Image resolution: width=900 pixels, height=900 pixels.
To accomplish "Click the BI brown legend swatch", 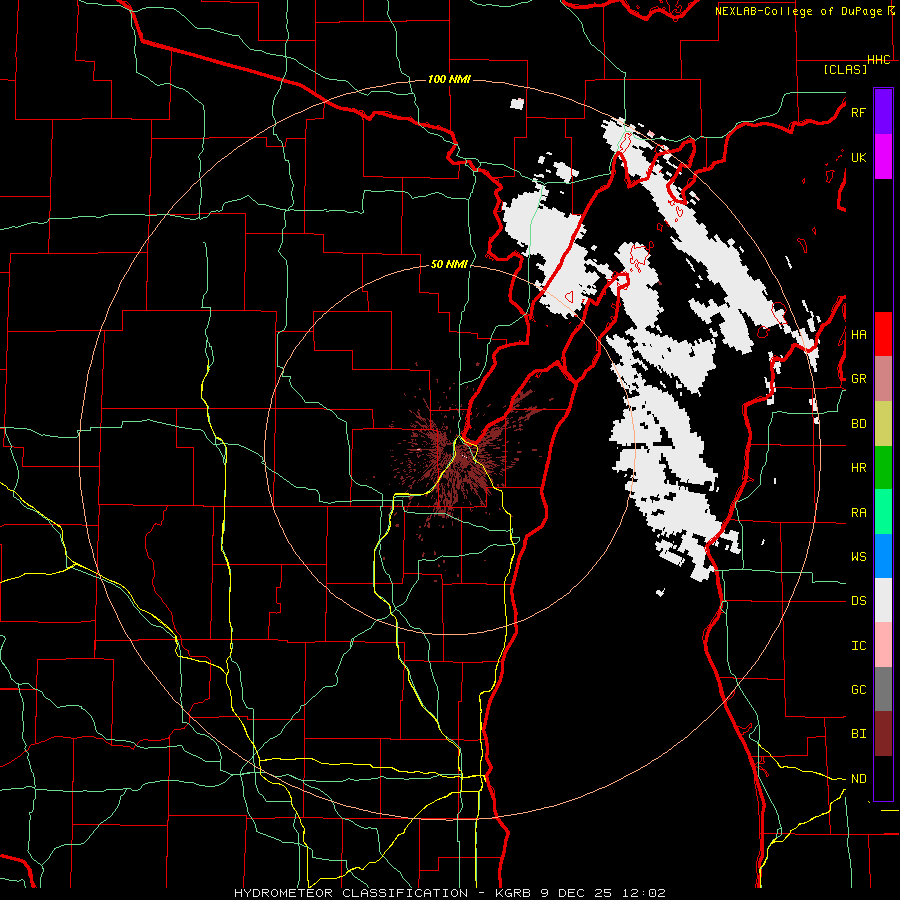I will pyautogui.click(x=883, y=734).
